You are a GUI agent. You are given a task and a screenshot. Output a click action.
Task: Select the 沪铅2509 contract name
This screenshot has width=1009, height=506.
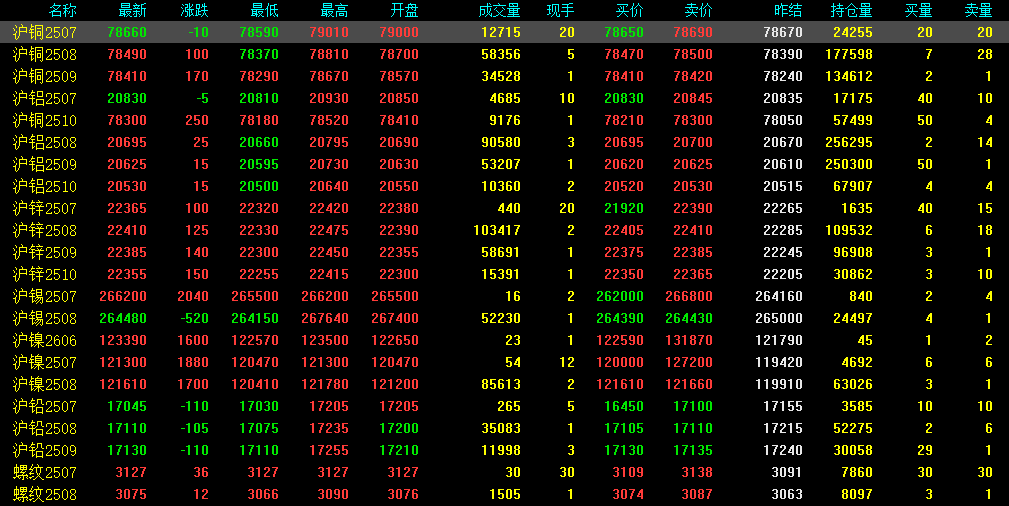tap(44, 451)
